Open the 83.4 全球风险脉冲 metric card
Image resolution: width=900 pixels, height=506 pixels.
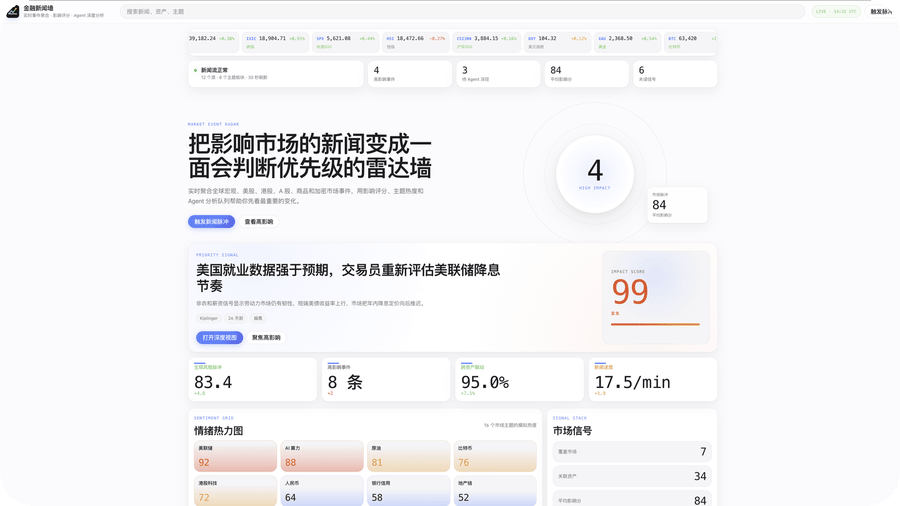[253, 379]
